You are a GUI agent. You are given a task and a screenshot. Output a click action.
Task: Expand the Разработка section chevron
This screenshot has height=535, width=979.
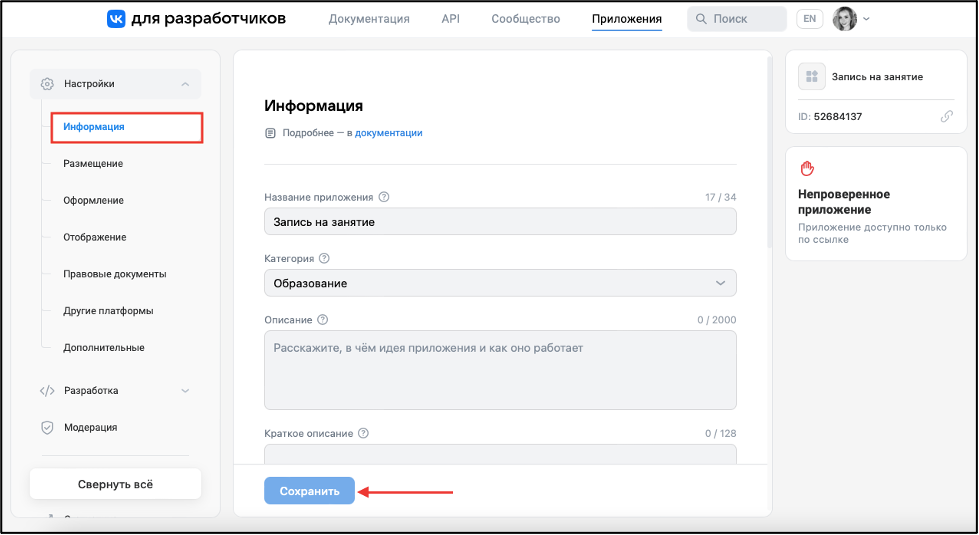tap(185, 391)
